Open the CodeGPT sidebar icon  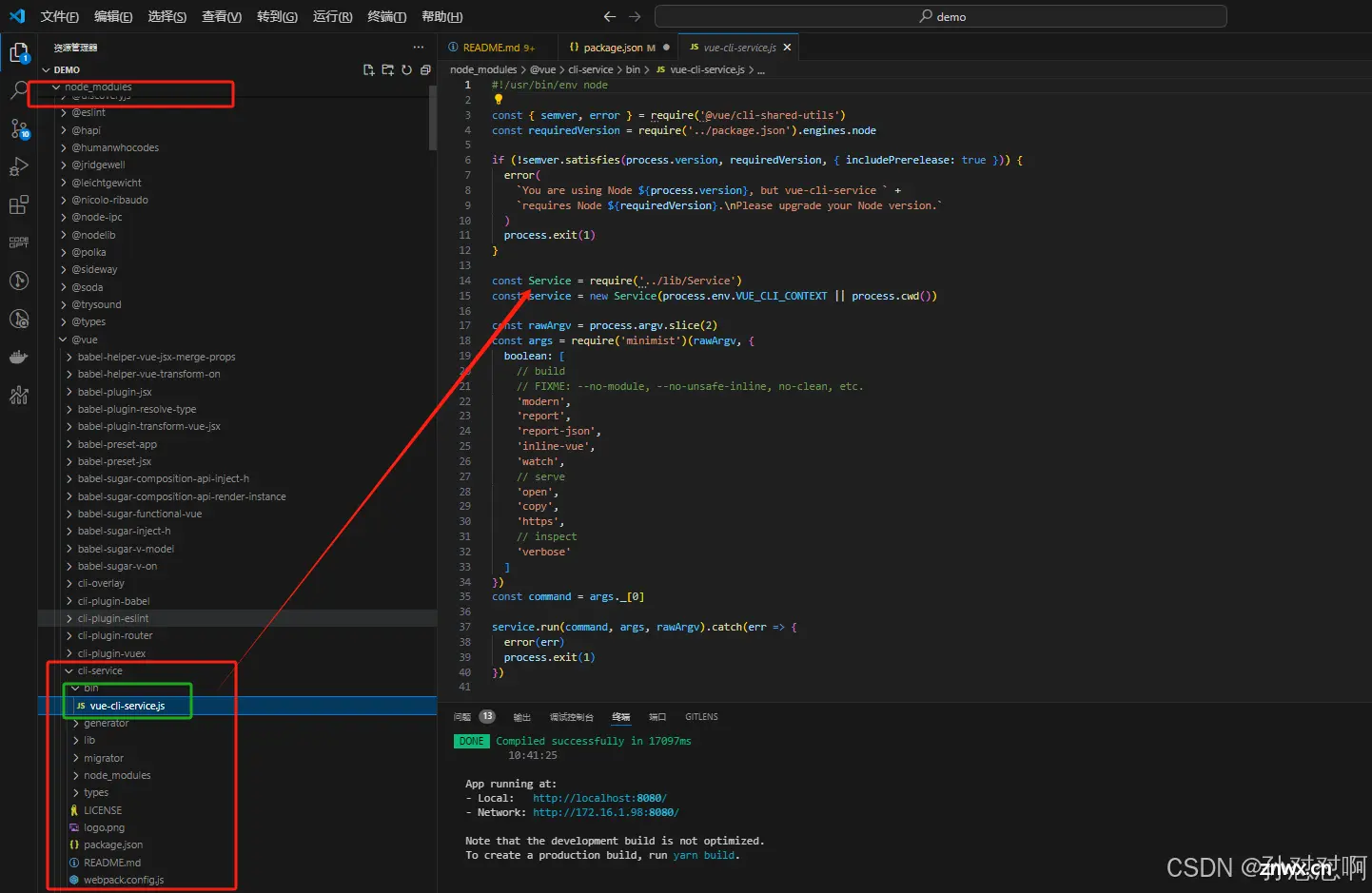(19, 243)
